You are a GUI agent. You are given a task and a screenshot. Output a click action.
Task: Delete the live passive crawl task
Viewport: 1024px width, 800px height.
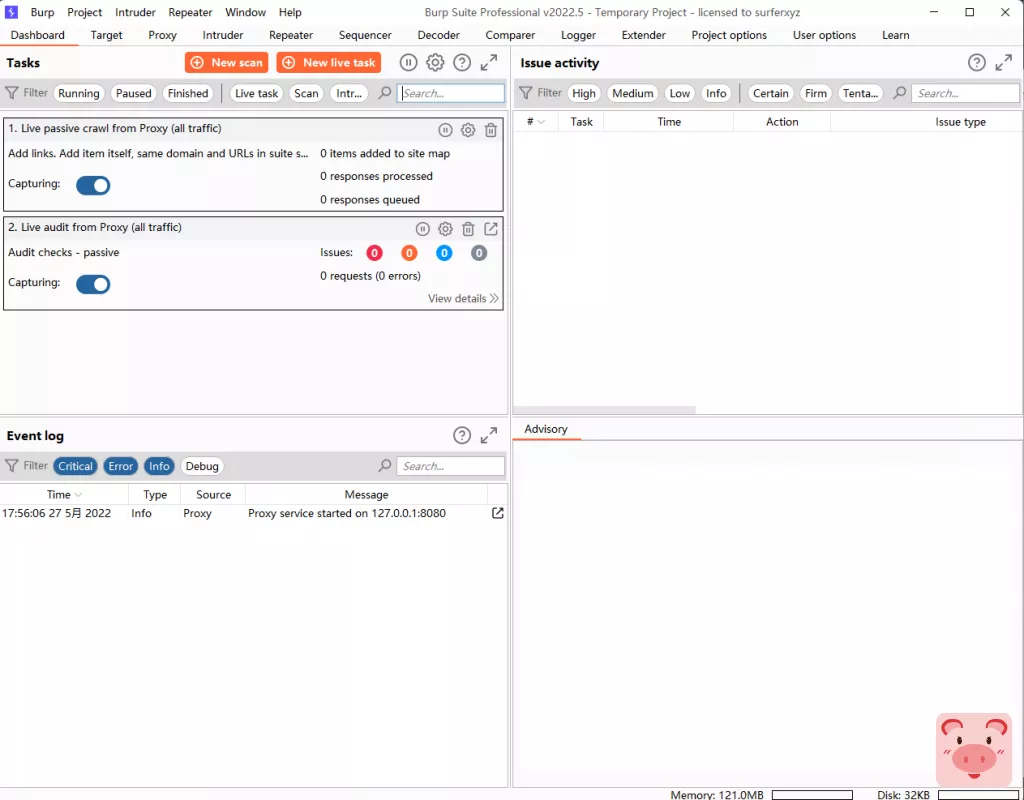pos(490,129)
